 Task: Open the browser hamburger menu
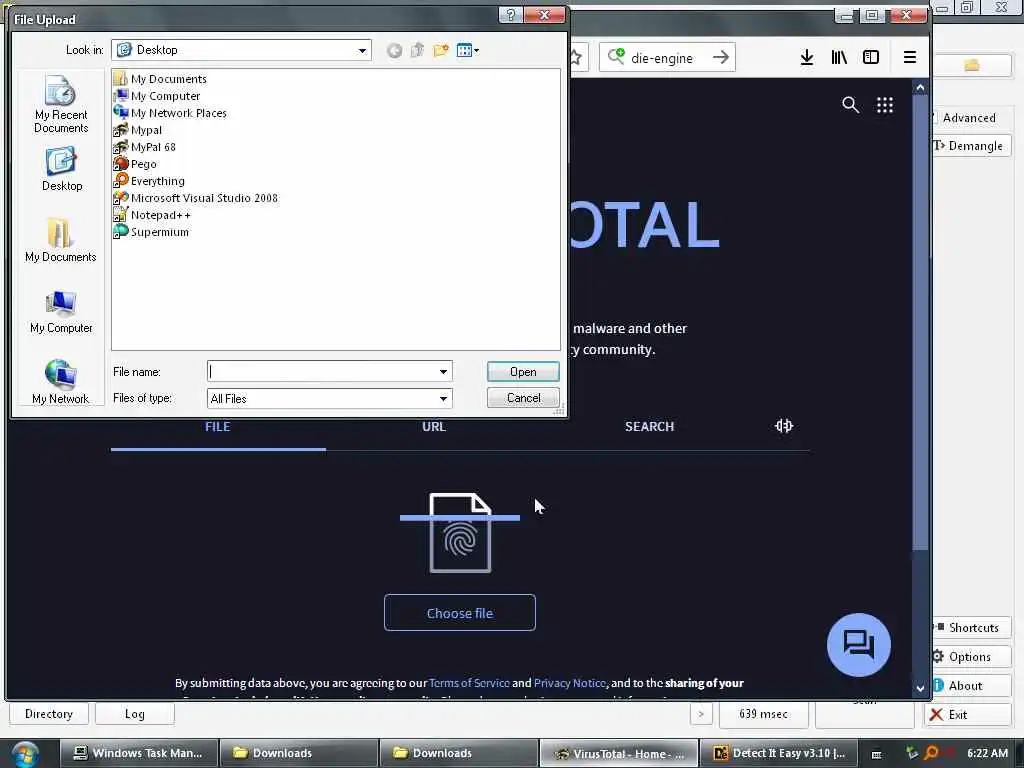pyautogui.click(x=910, y=57)
